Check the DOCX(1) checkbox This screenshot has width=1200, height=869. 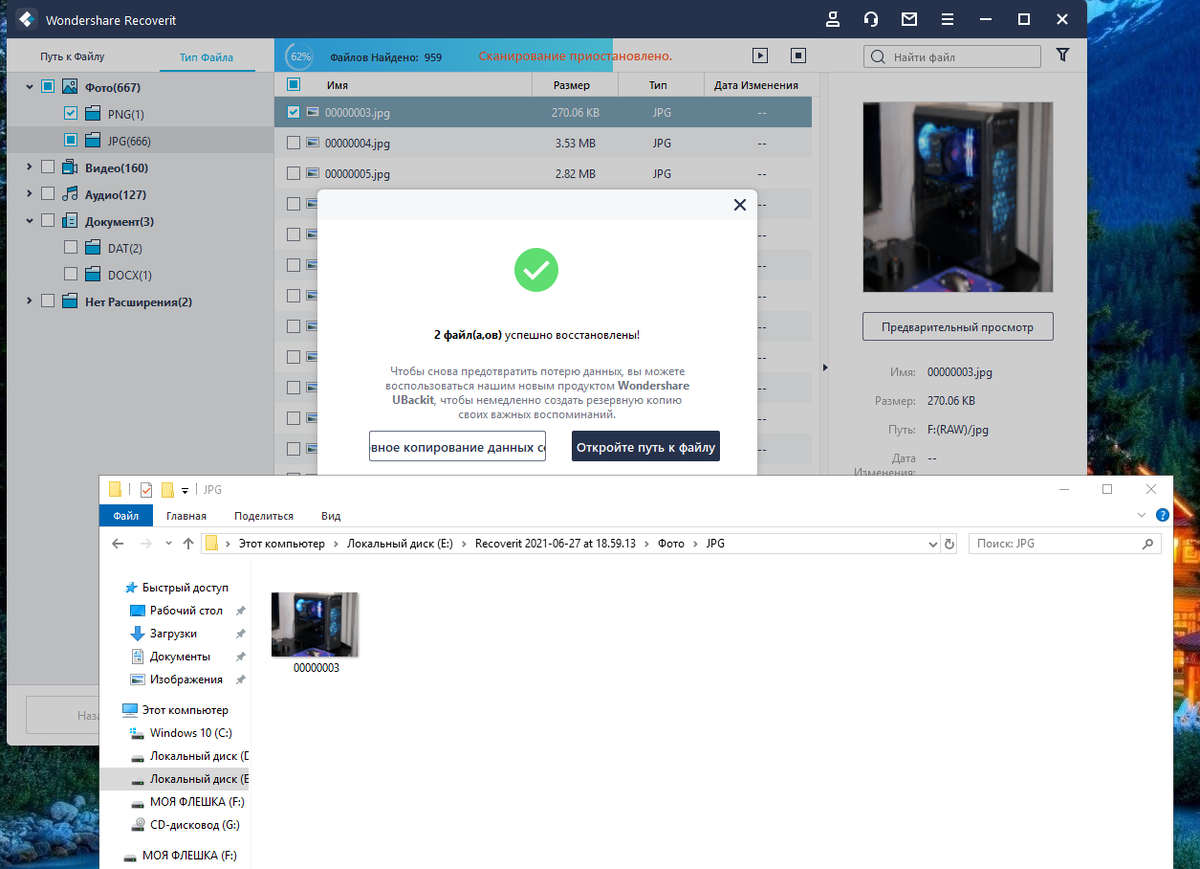(x=70, y=274)
